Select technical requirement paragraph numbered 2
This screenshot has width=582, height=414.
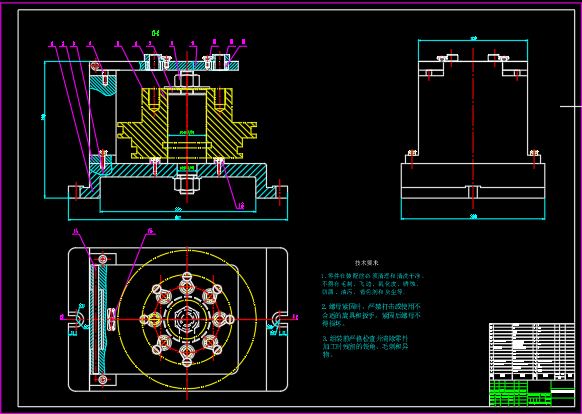(x=371, y=315)
